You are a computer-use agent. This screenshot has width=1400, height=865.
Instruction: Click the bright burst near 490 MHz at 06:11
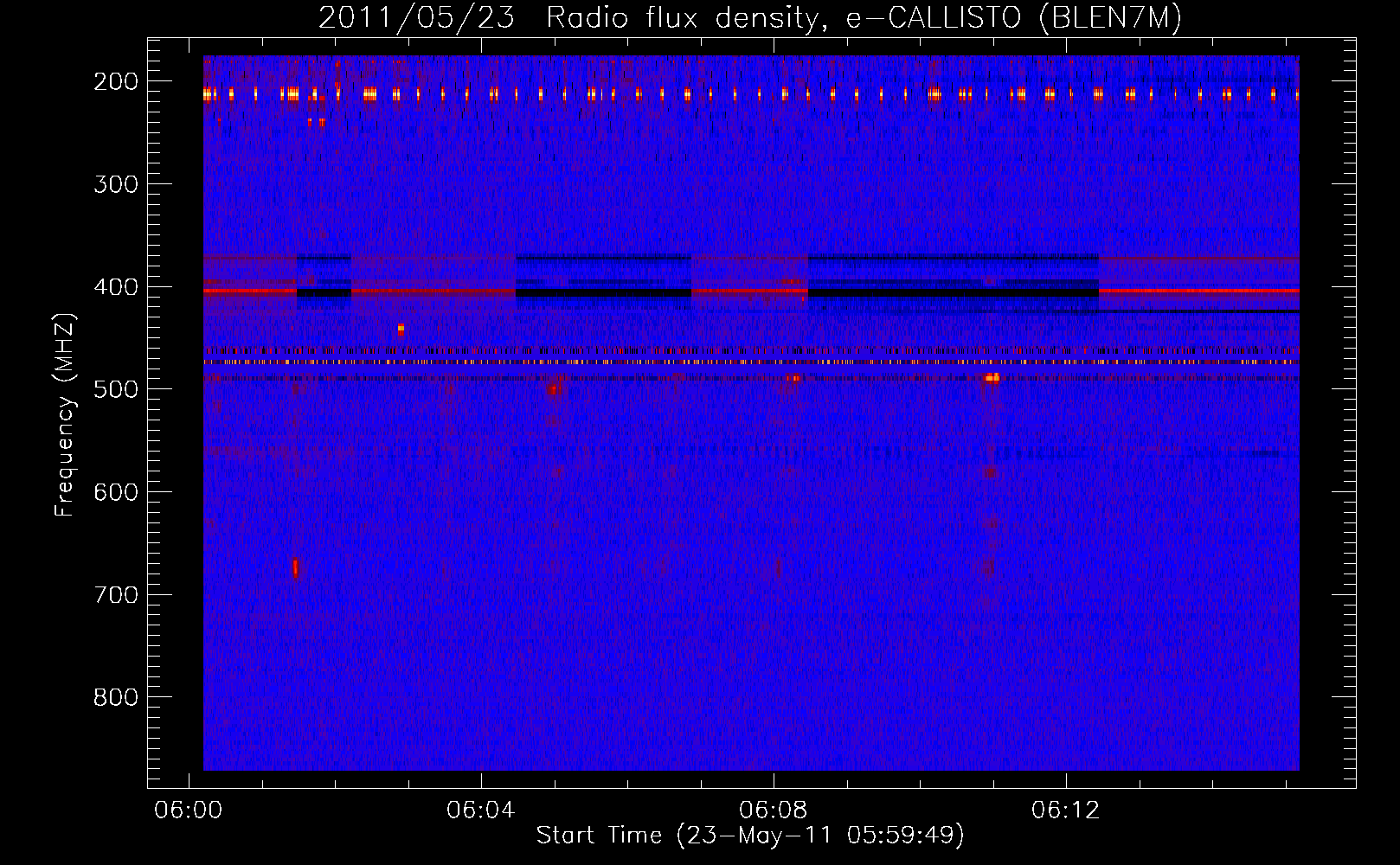992,378
